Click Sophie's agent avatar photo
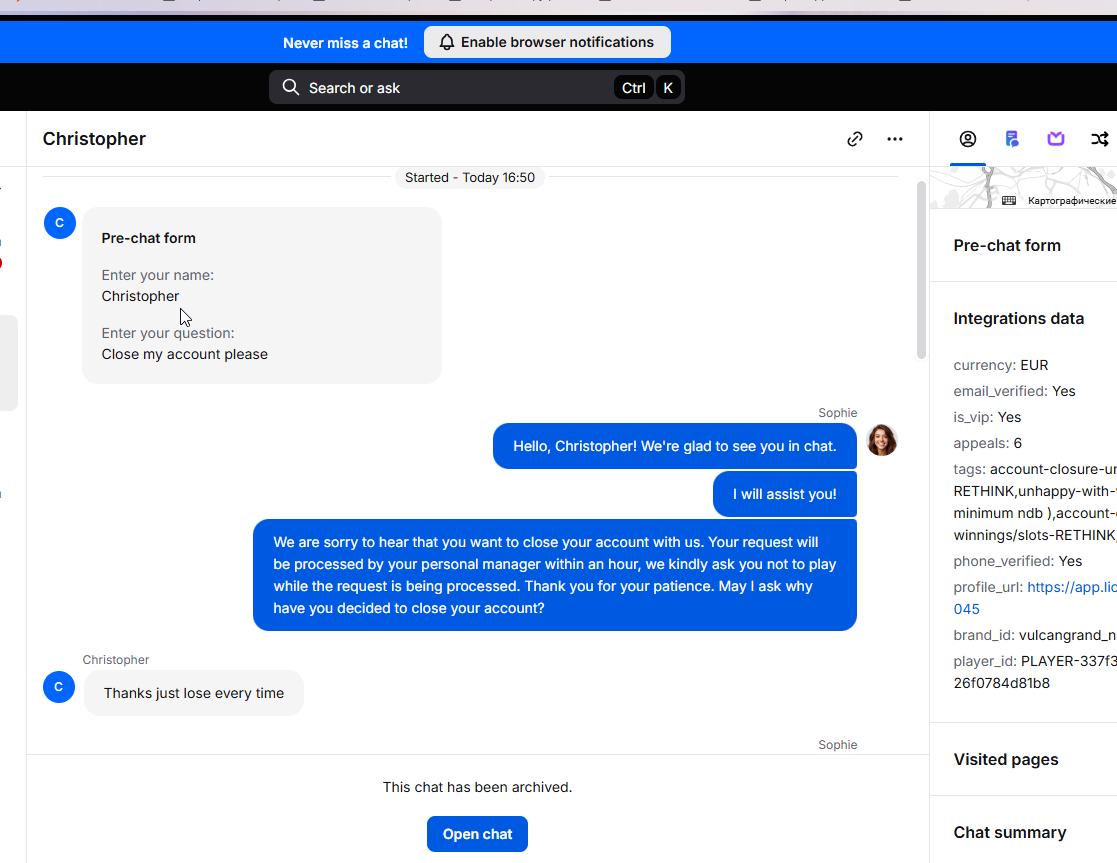This screenshot has width=1117, height=863. click(881, 440)
